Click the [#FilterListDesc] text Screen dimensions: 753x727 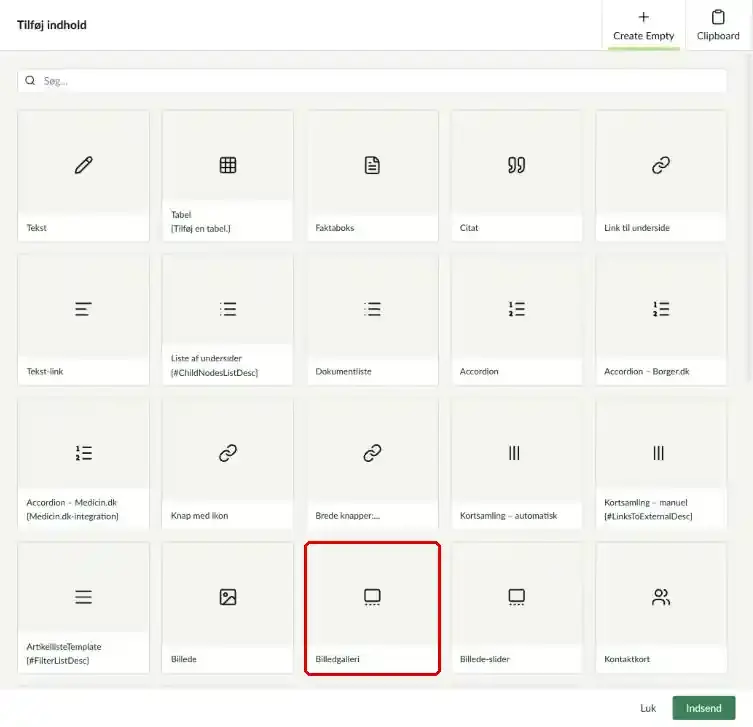[x=58, y=660]
